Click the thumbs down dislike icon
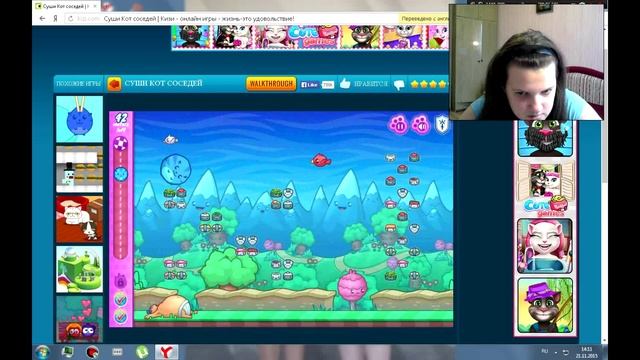Viewport: 640px width, 360px height. point(399,84)
